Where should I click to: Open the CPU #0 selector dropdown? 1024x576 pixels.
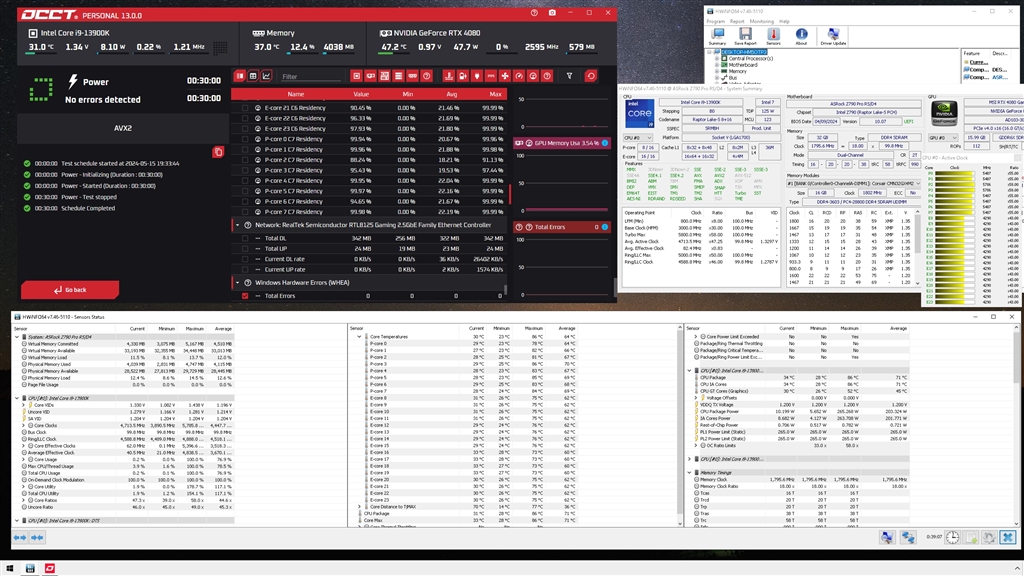tap(638, 138)
